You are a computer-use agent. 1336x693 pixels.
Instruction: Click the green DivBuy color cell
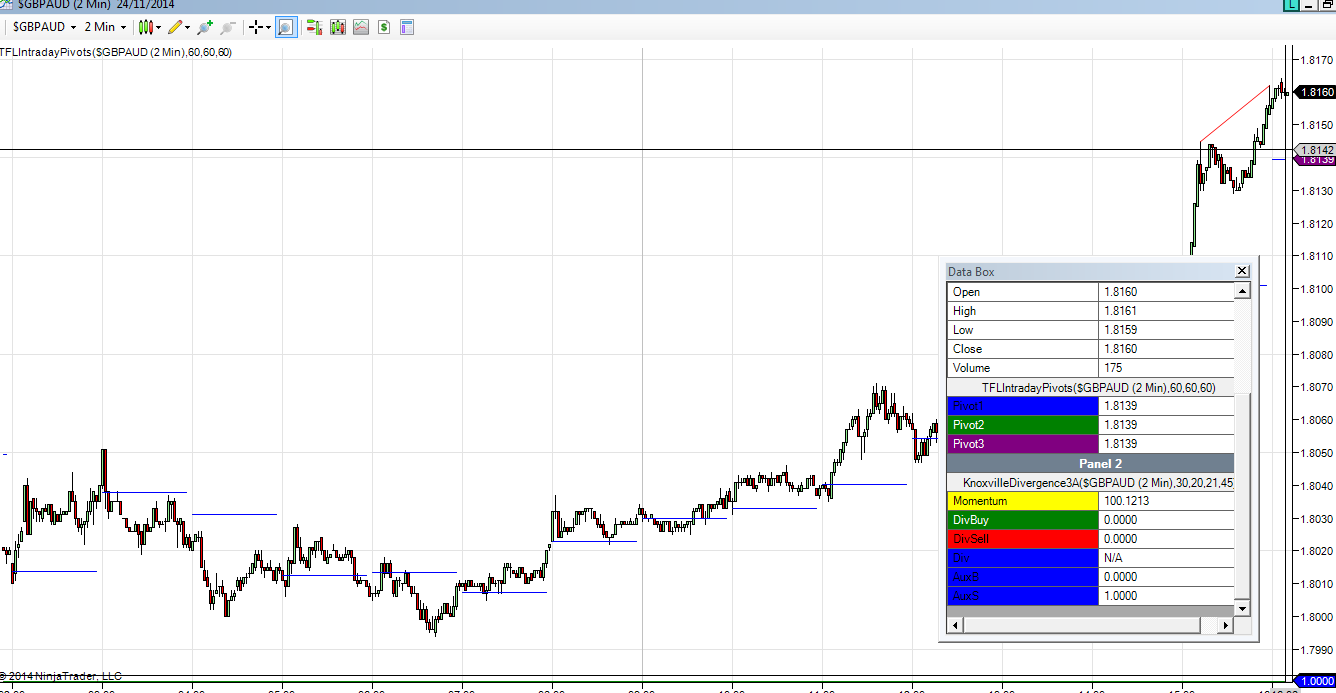(1022, 520)
